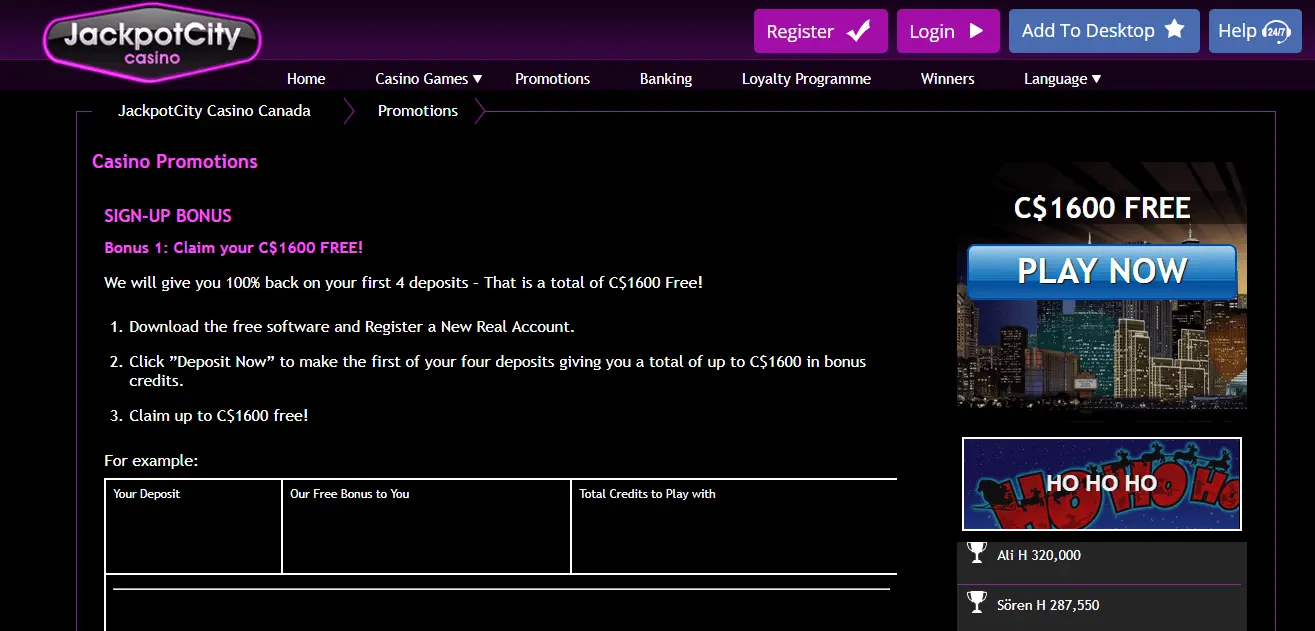The height and width of the screenshot is (631, 1315).
Task: Click the trophy icon beside Sören H
Action: (x=977, y=602)
